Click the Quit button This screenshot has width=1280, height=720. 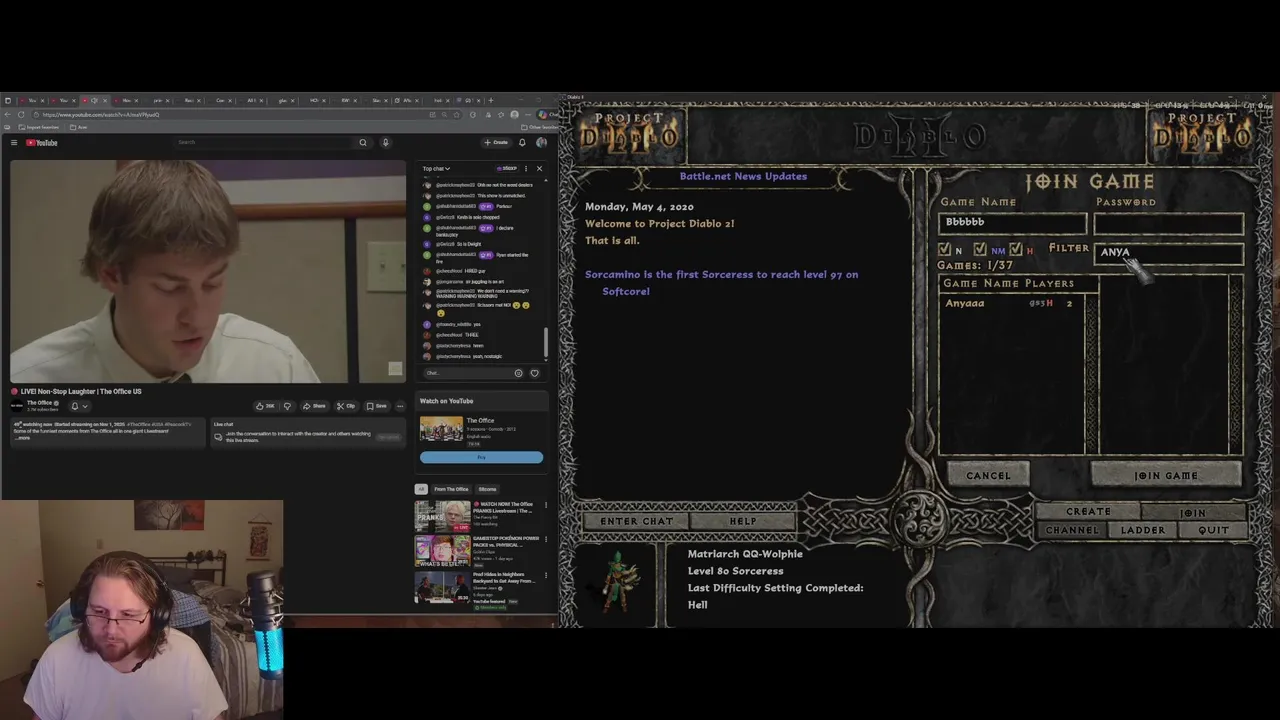pos(1213,530)
